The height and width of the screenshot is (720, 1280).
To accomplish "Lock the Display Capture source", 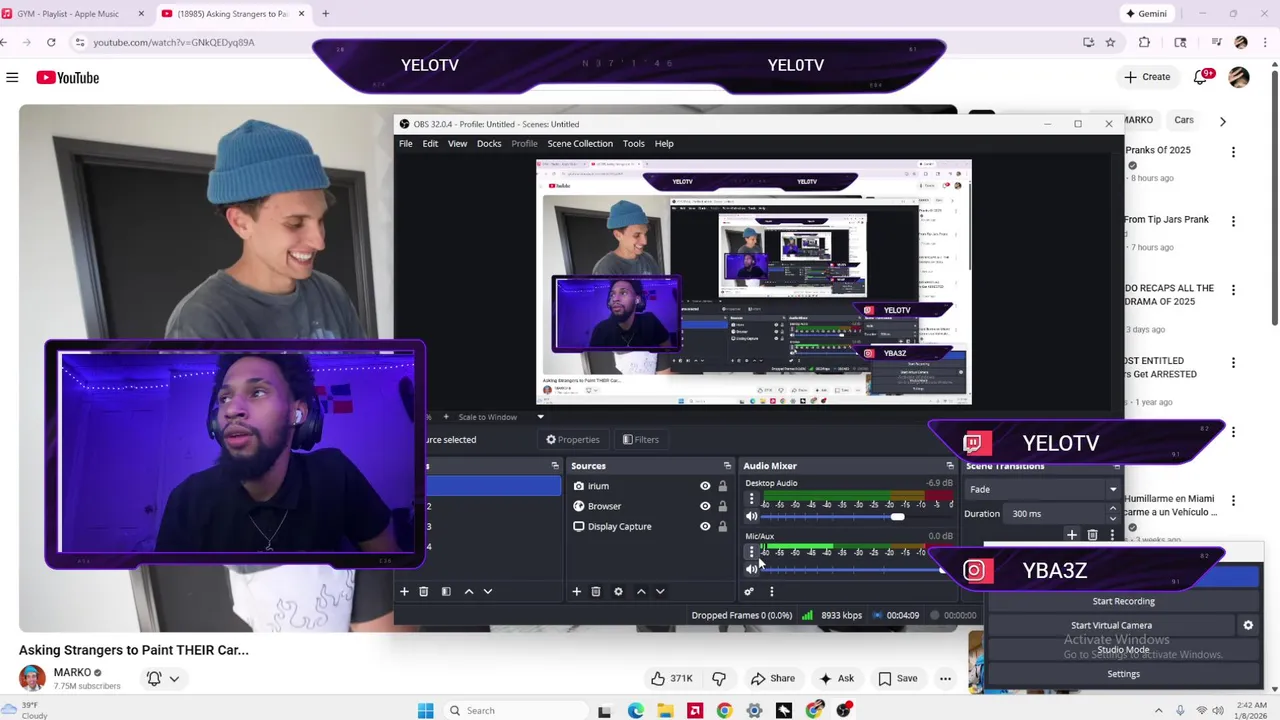I will tap(722, 526).
